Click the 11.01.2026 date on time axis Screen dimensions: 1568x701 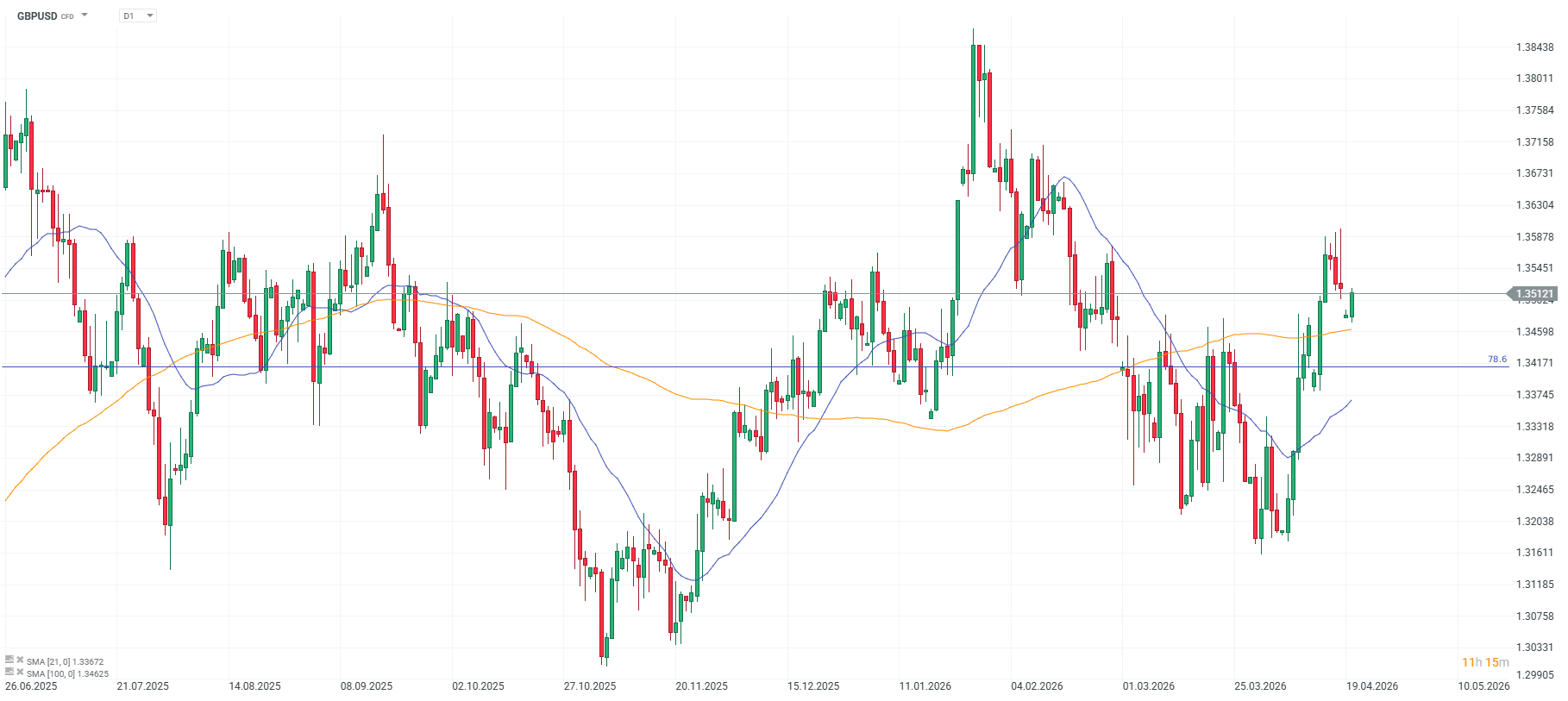pyautogui.click(x=925, y=686)
